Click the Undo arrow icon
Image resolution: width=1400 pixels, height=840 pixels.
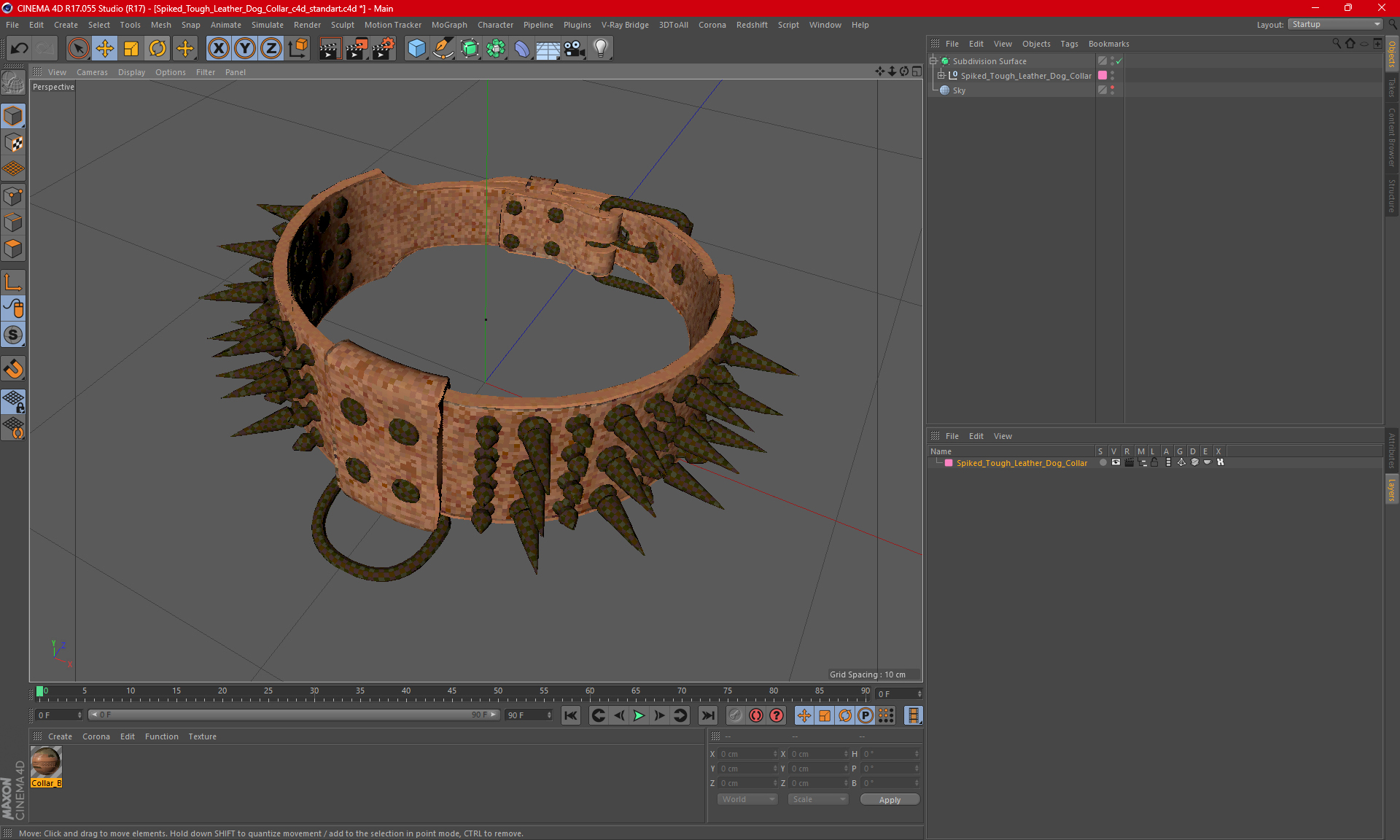pos(19,49)
